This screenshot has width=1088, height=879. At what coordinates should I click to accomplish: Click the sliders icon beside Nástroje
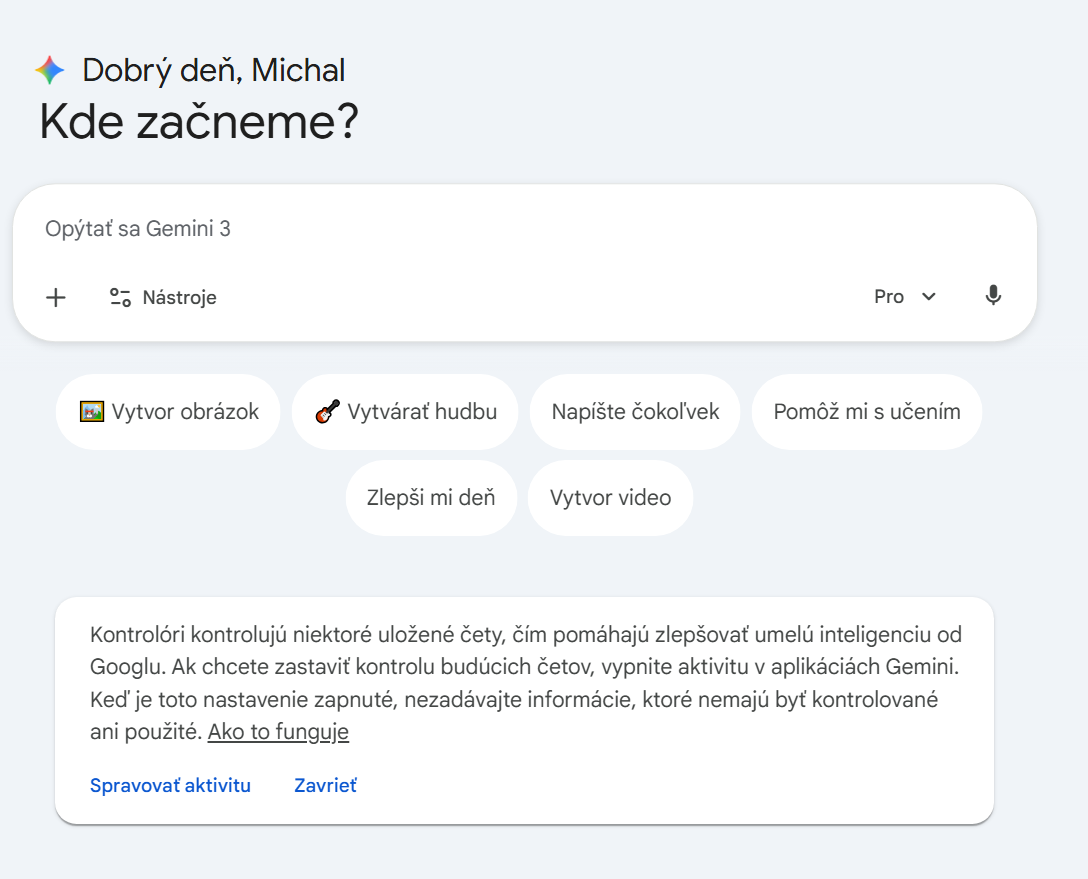click(120, 297)
